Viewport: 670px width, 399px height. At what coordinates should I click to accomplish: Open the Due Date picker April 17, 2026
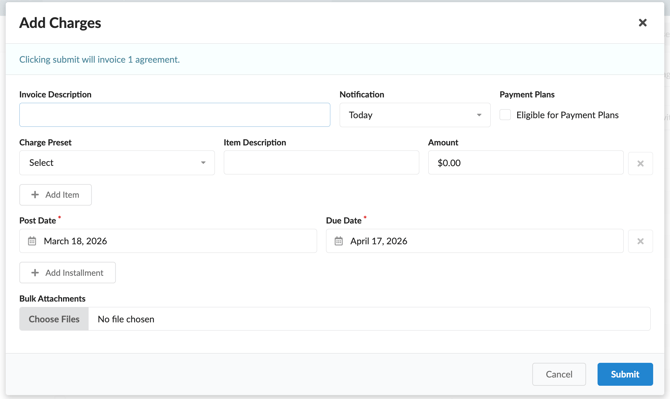point(475,241)
